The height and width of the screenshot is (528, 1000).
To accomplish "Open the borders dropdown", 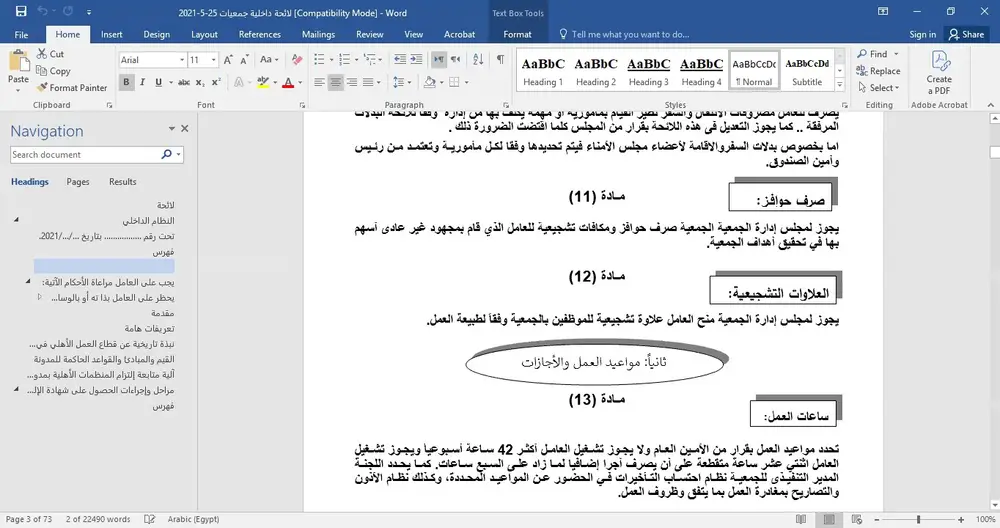I will (x=466, y=82).
